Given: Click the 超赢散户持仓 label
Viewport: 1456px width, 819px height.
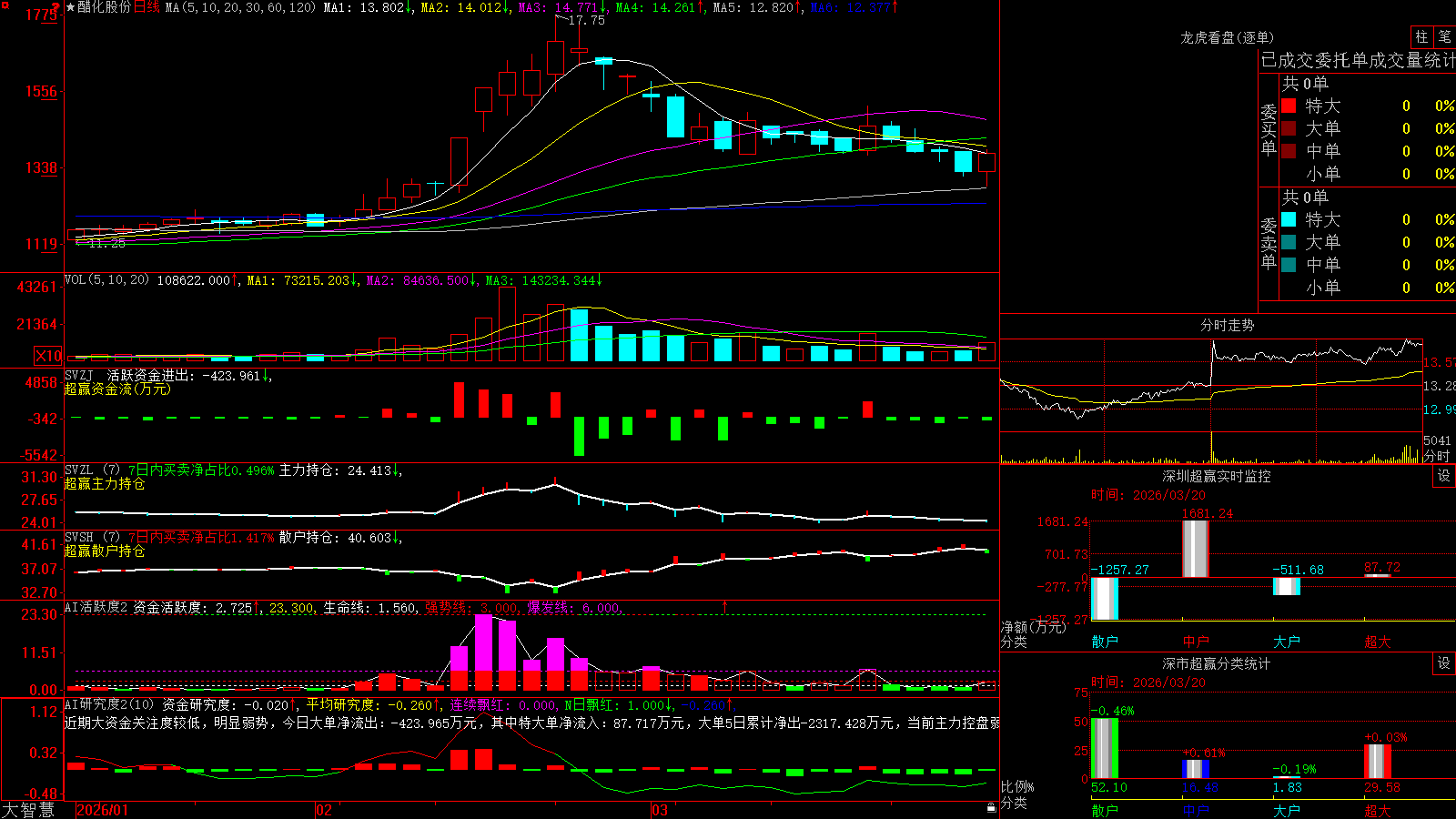Looking at the screenshot, I should [x=105, y=551].
